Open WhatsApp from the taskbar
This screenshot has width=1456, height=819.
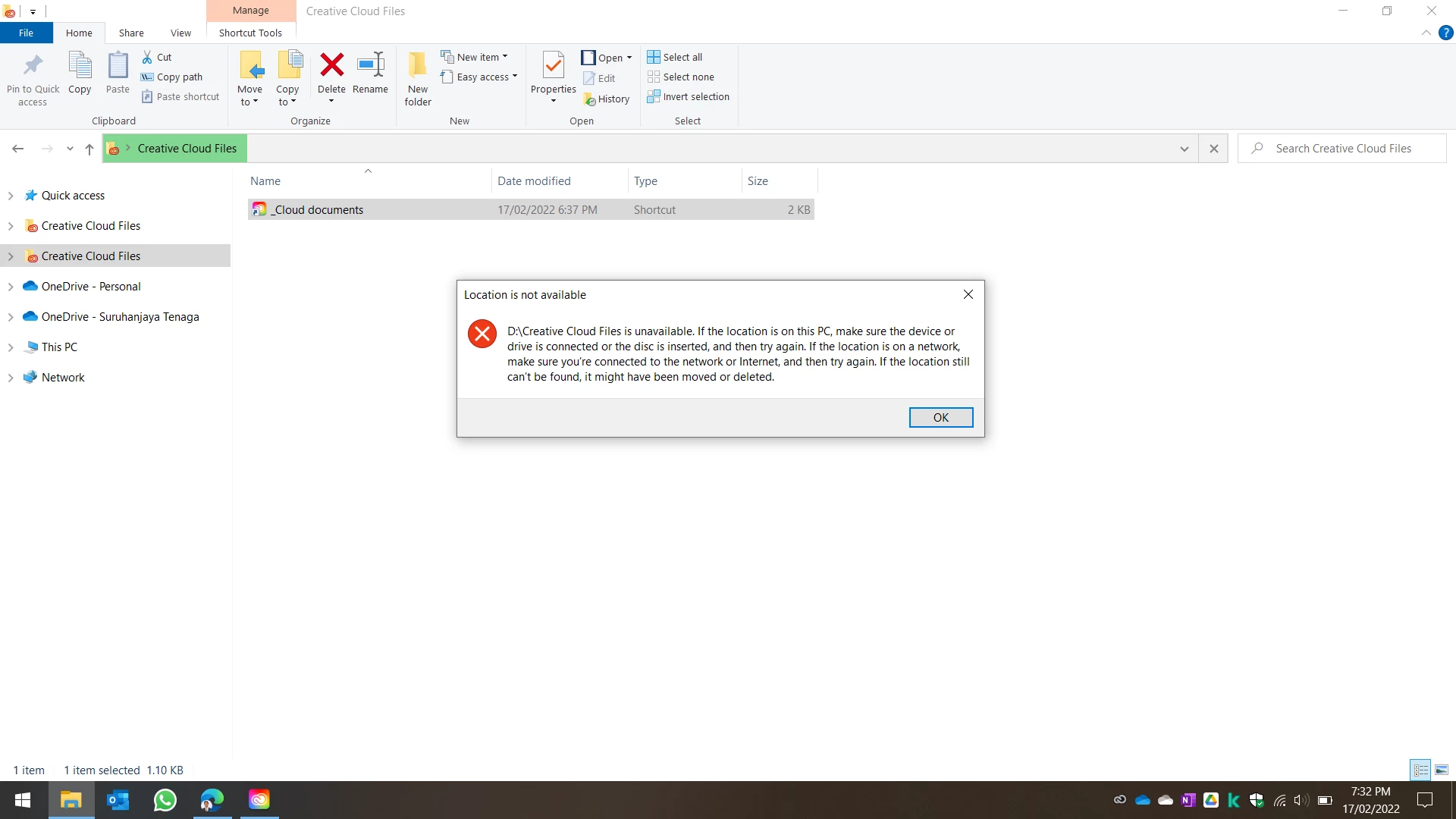[x=165, y=800]
